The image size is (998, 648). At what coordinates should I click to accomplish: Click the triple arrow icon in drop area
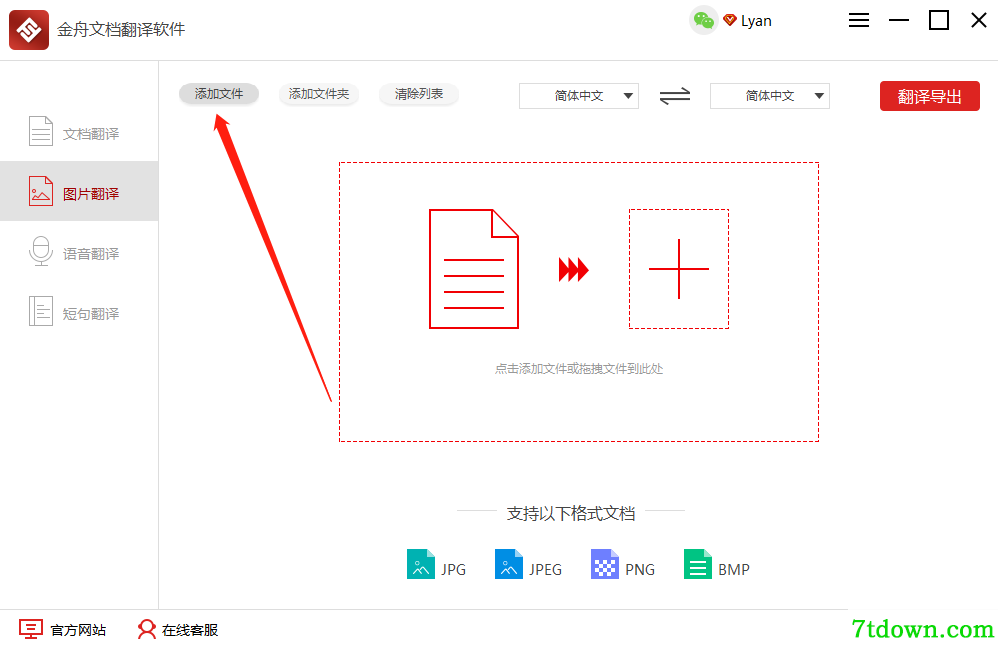coord(573,269)
